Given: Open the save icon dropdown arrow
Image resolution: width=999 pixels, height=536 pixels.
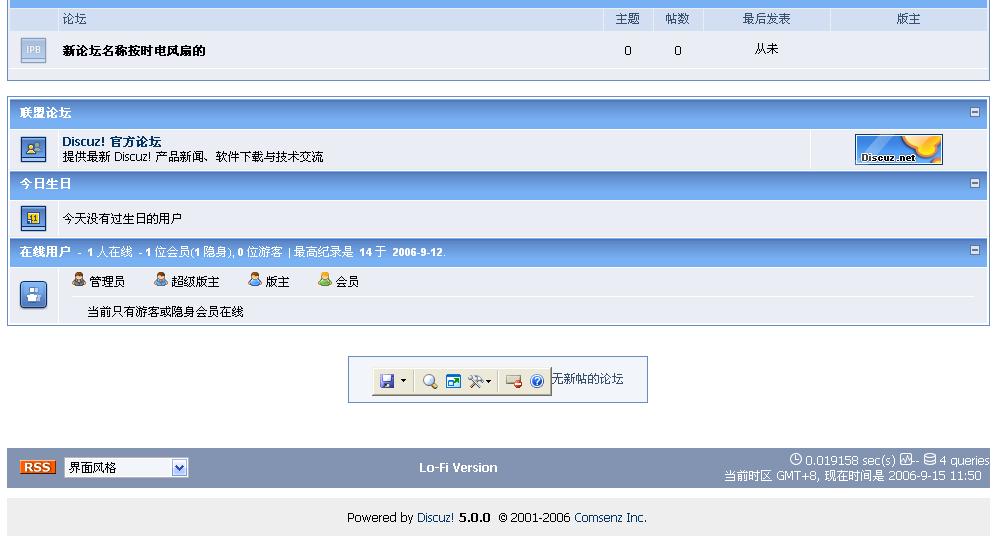Looking at the screenshot, I should (403, 381).
